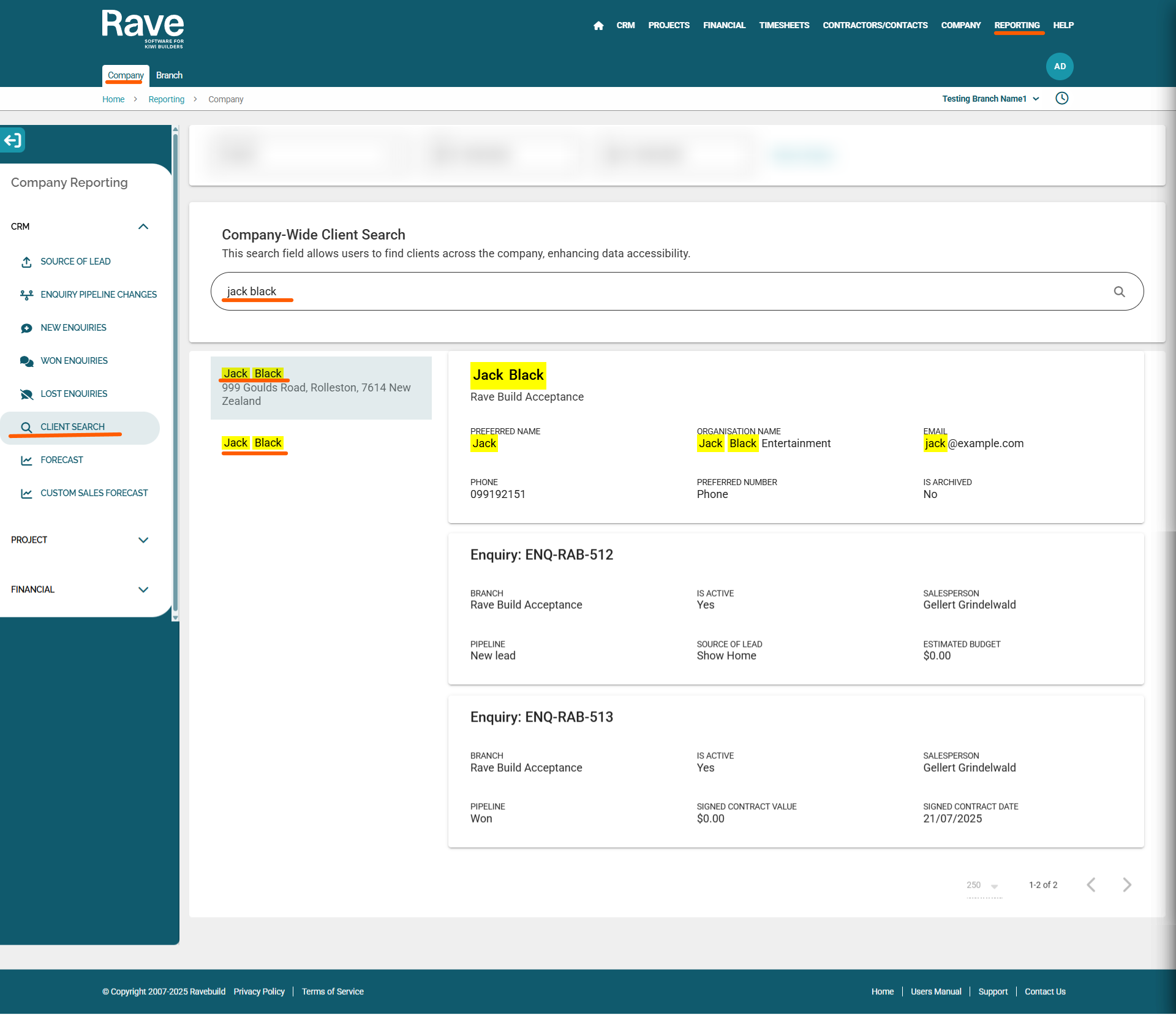Open the PROJECTS top menu
1176x1015 pixels.
[x=669, y=26]
